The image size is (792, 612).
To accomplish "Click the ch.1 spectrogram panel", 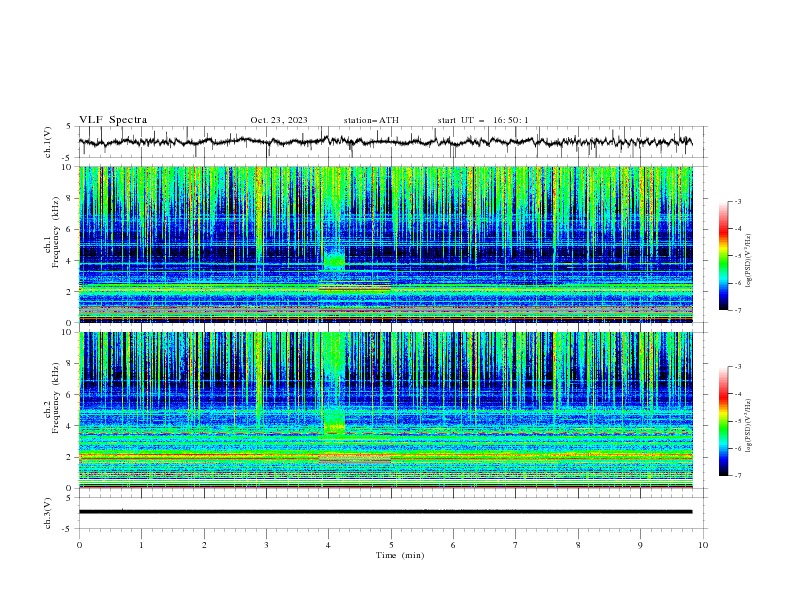I will tap(385, 244).
